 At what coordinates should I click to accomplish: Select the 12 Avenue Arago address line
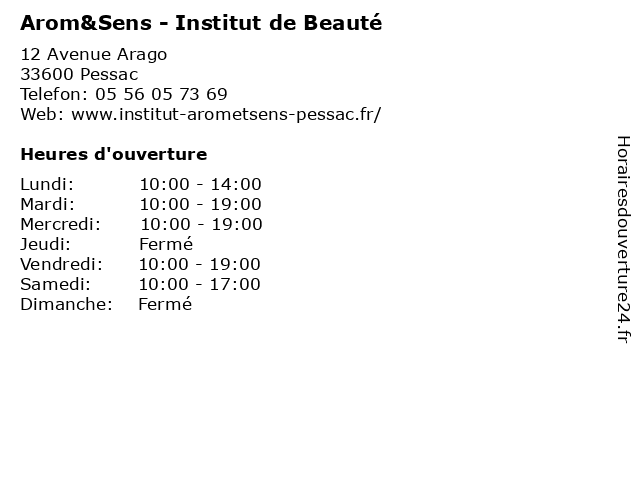pos(94,54)
